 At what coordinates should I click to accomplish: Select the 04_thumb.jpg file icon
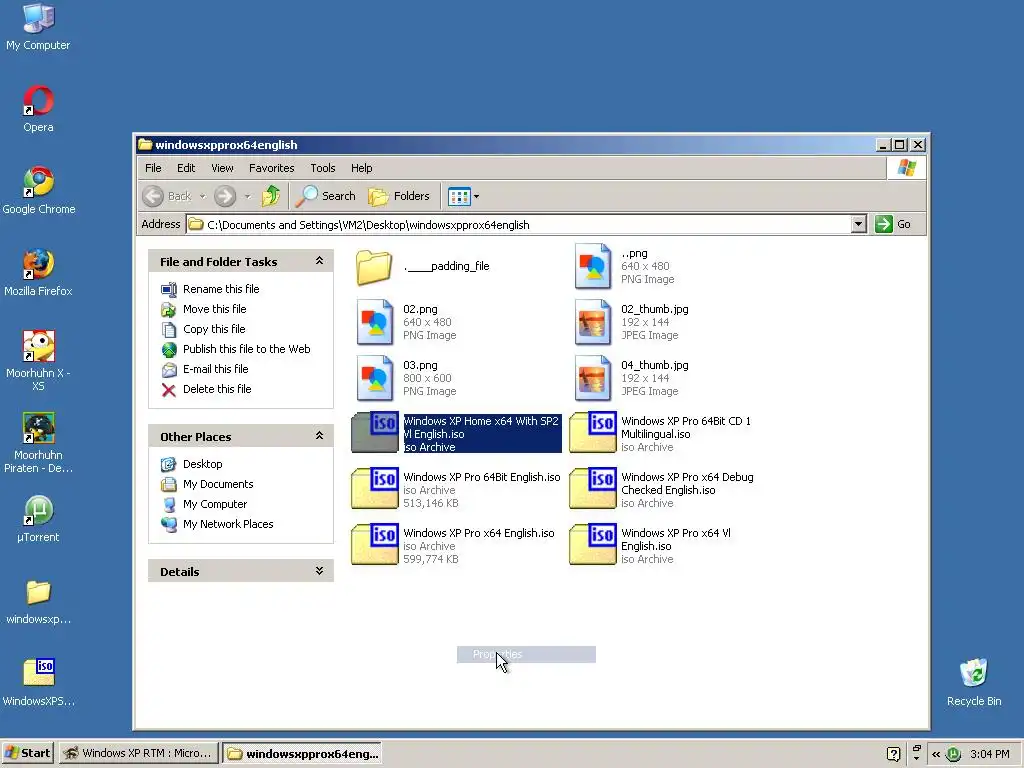[x=592, y=378]
